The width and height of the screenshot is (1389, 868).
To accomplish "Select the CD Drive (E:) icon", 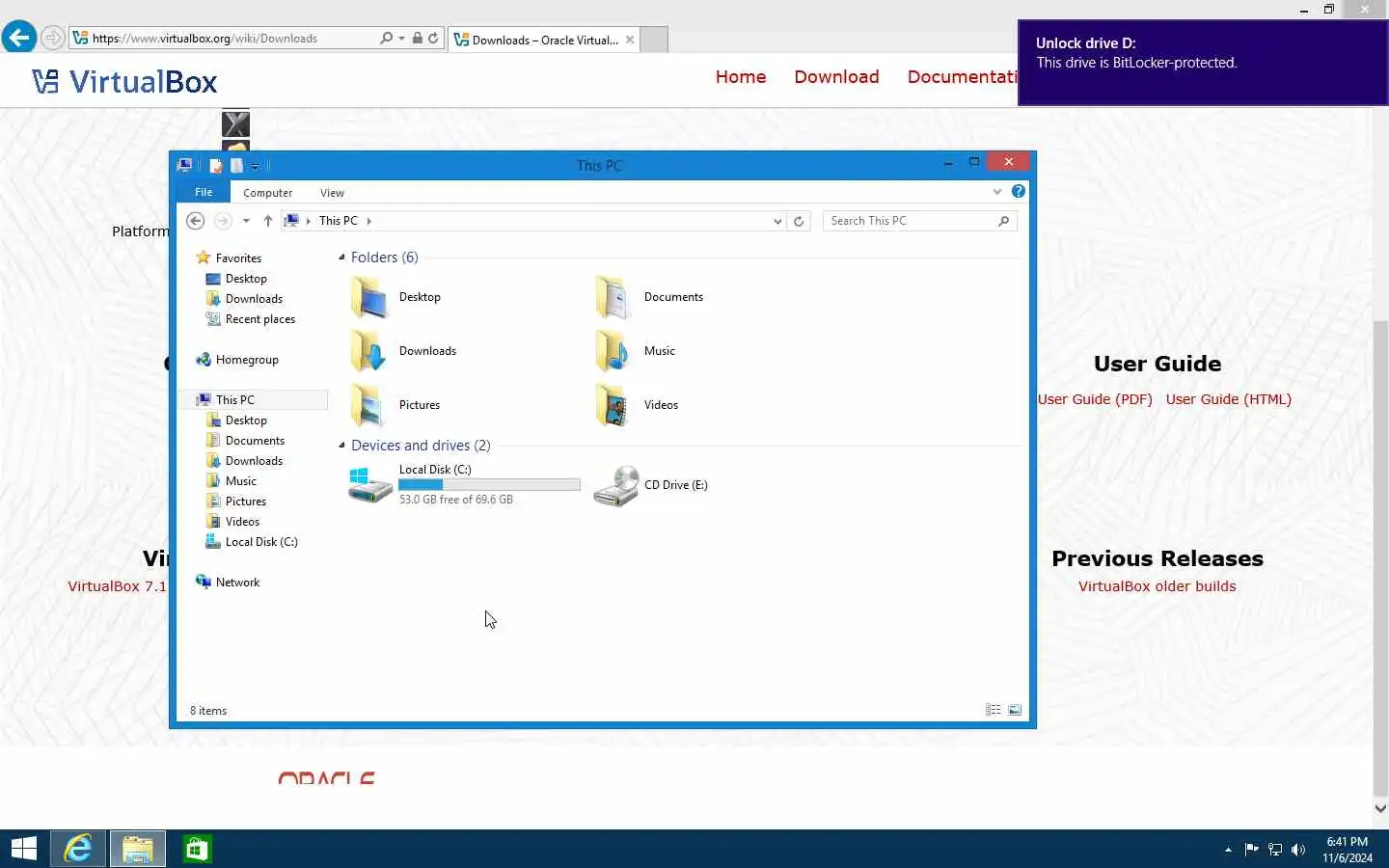I will point(616,485).
